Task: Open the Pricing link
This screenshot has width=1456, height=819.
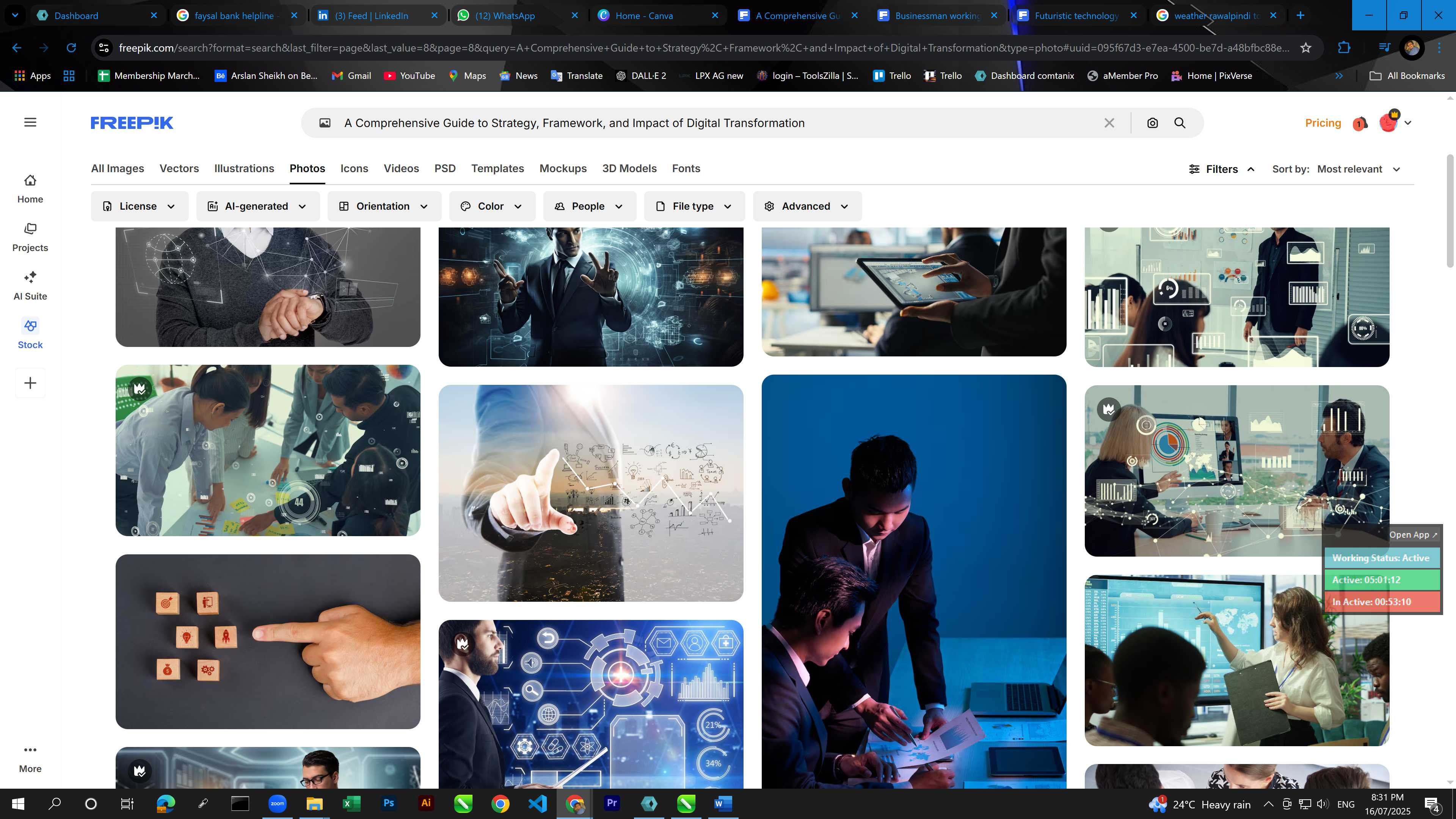Action: click(x=1323, y=122)
